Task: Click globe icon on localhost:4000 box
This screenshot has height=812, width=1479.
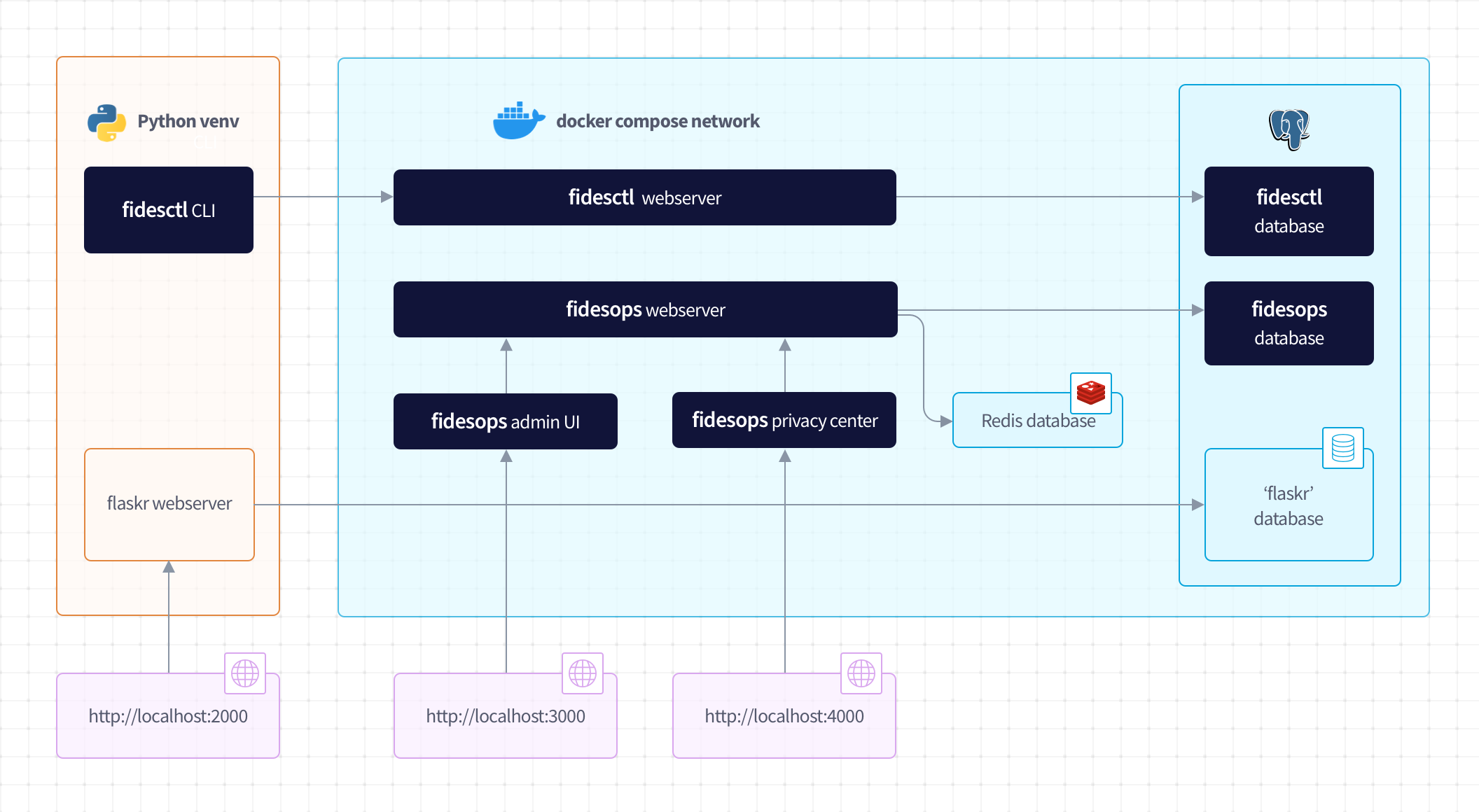Action: tap(861, 673)
